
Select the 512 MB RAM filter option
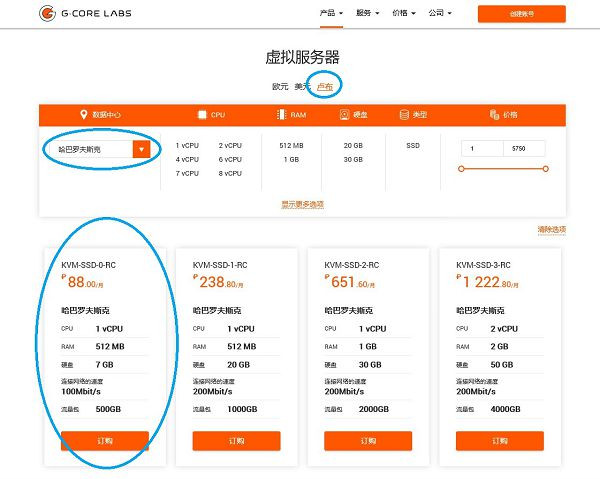pos(292,145)
